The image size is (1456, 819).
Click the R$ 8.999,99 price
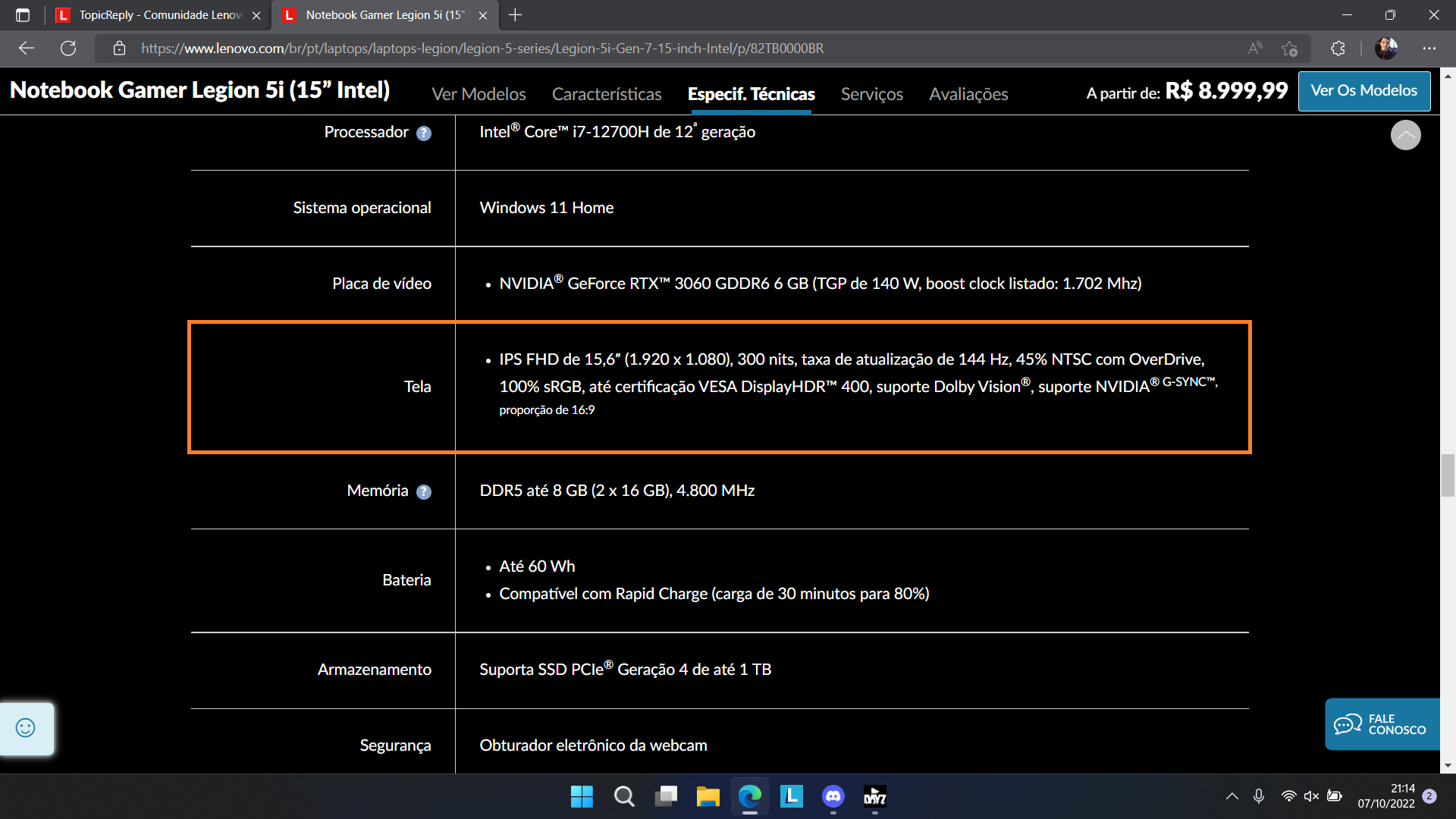click(1226, 91)
